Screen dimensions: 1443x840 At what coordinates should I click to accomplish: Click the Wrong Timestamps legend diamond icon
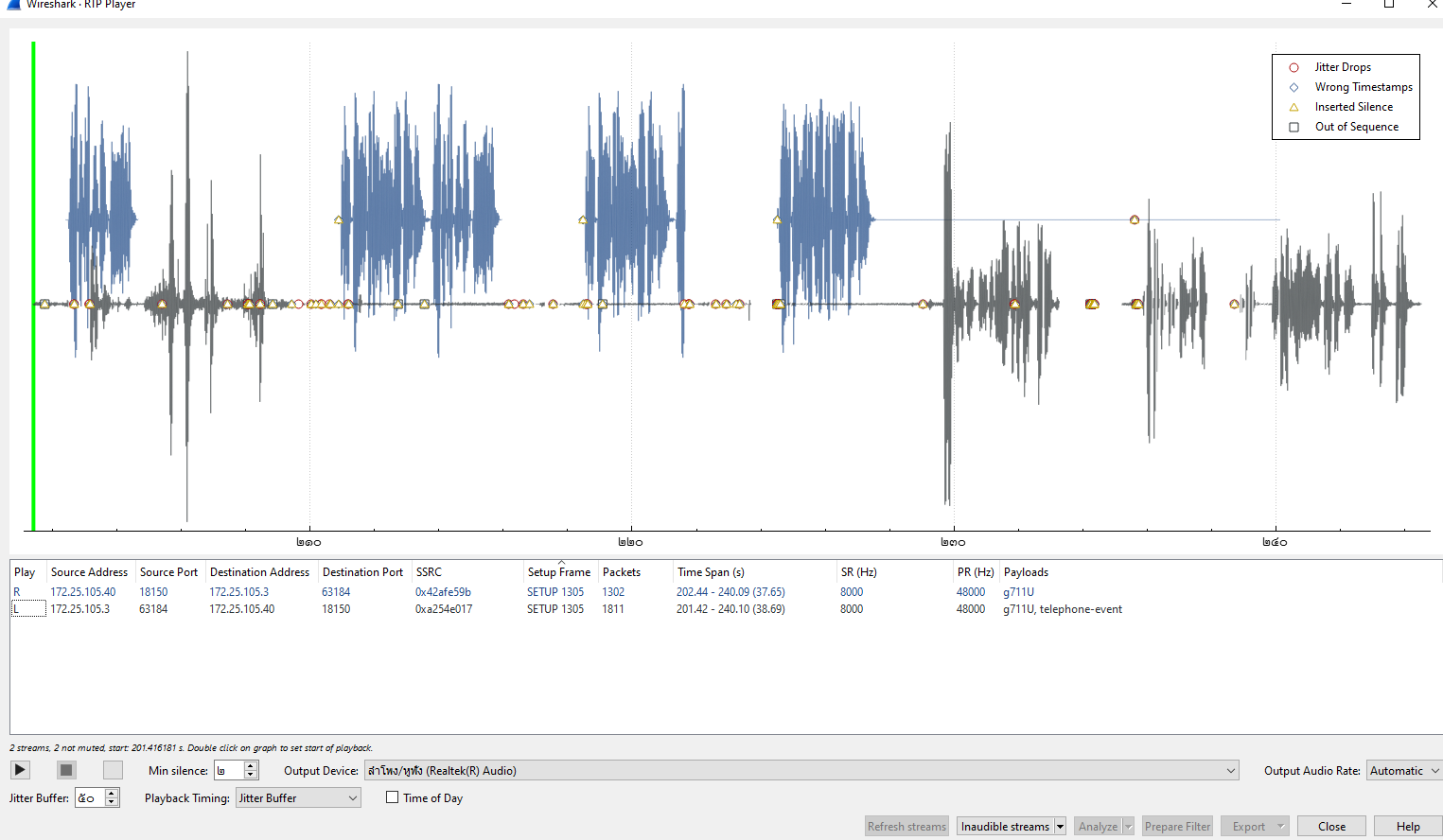click(x=1293, y=87)
